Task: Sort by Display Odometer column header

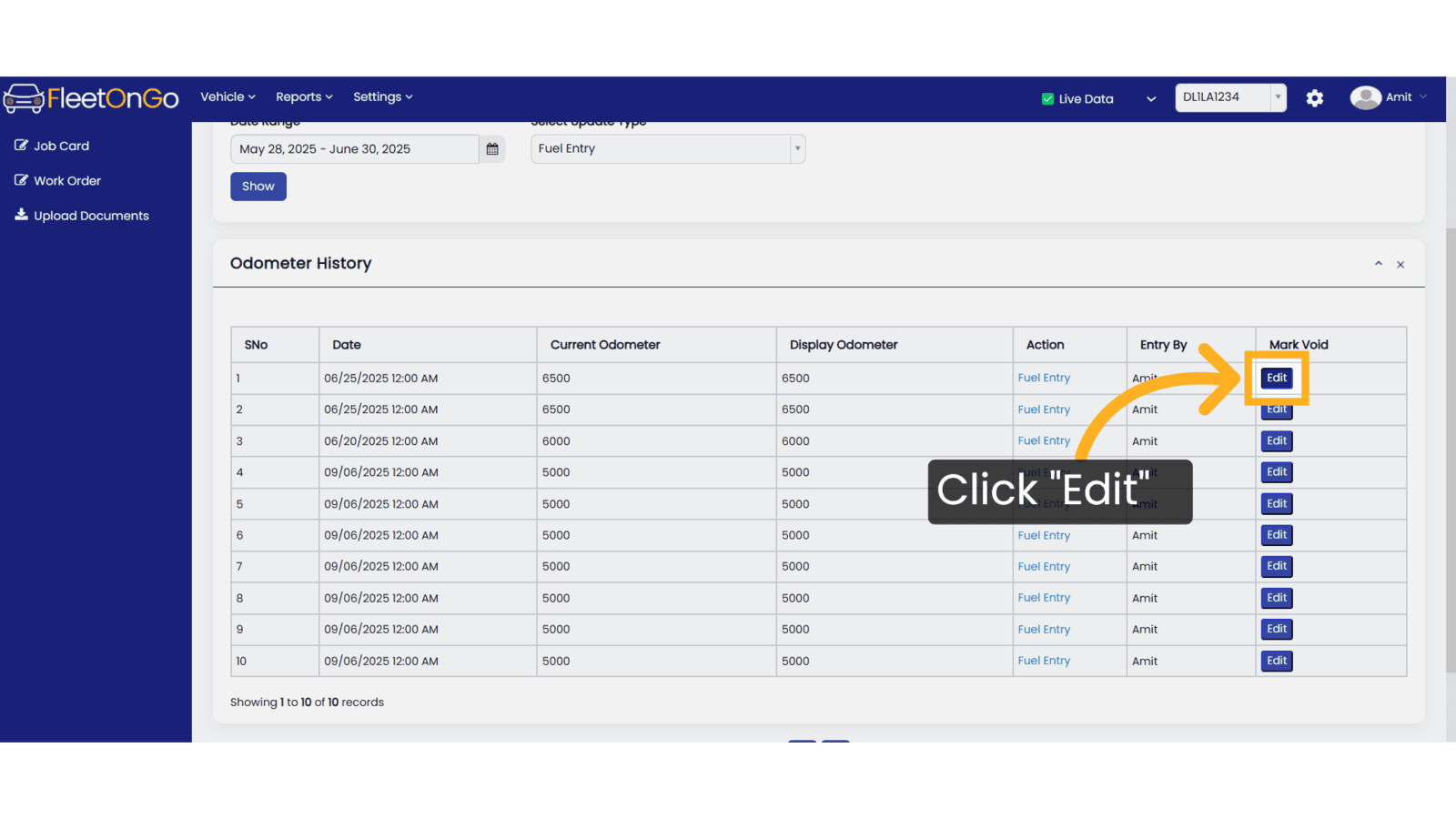Action: point(895,345)
